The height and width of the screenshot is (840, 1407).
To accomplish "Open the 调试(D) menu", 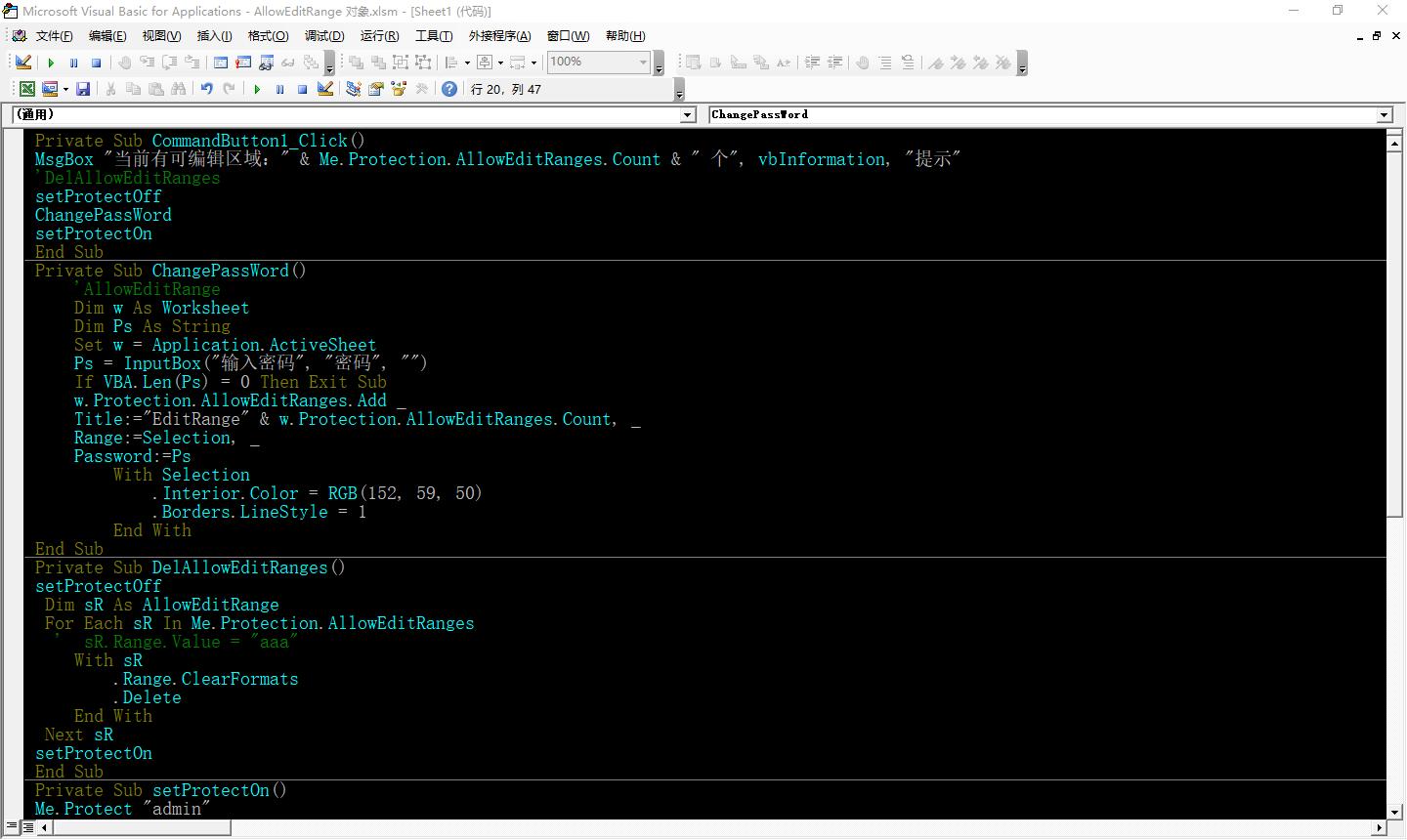I will coord(323,36).
